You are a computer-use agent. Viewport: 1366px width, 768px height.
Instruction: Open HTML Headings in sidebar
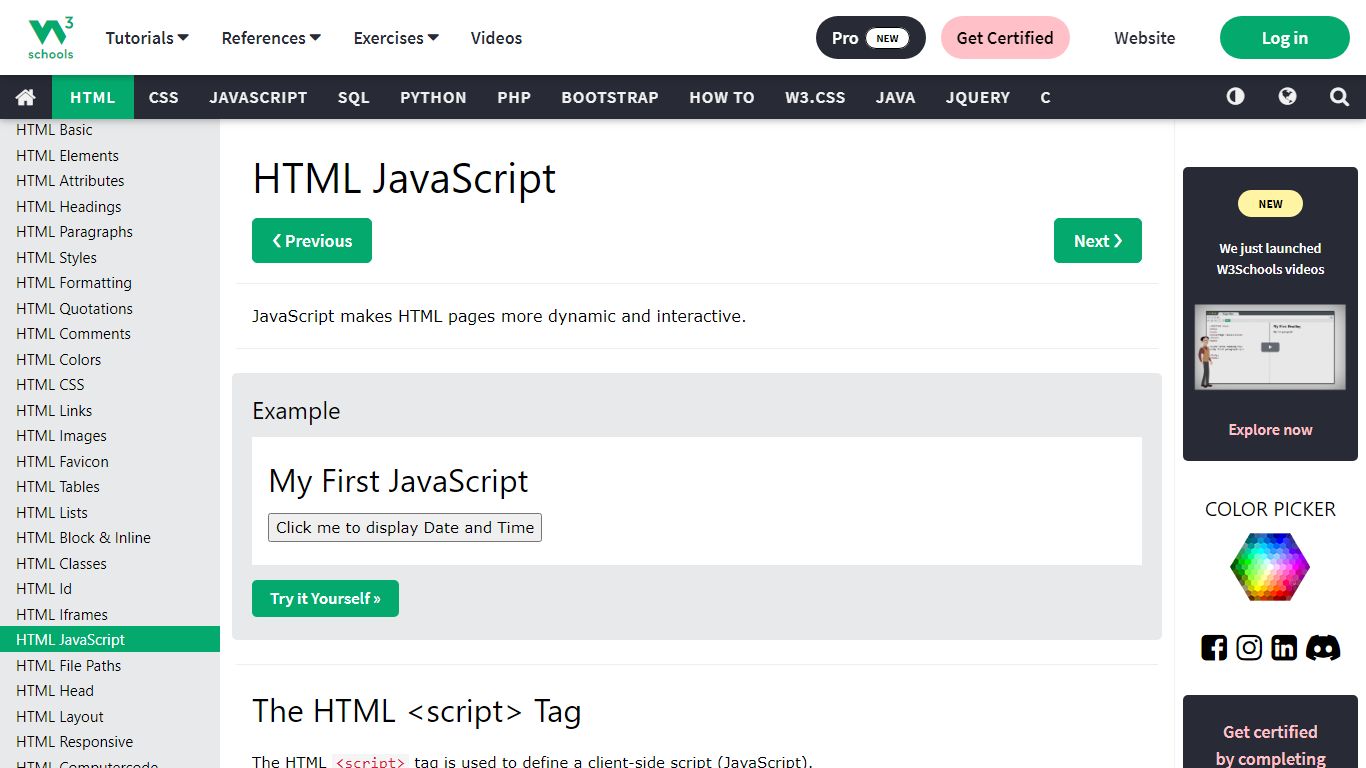[110, 206]
